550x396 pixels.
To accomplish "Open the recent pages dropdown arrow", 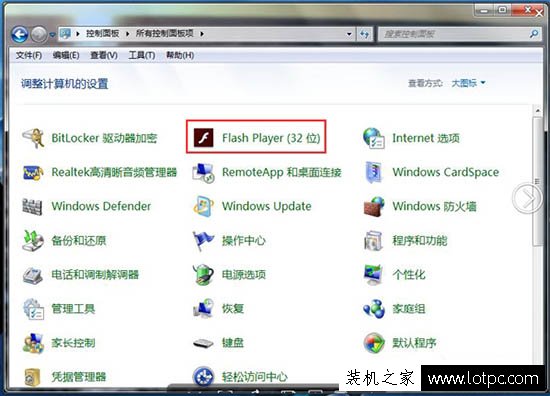I will click(x=52, y=35).
